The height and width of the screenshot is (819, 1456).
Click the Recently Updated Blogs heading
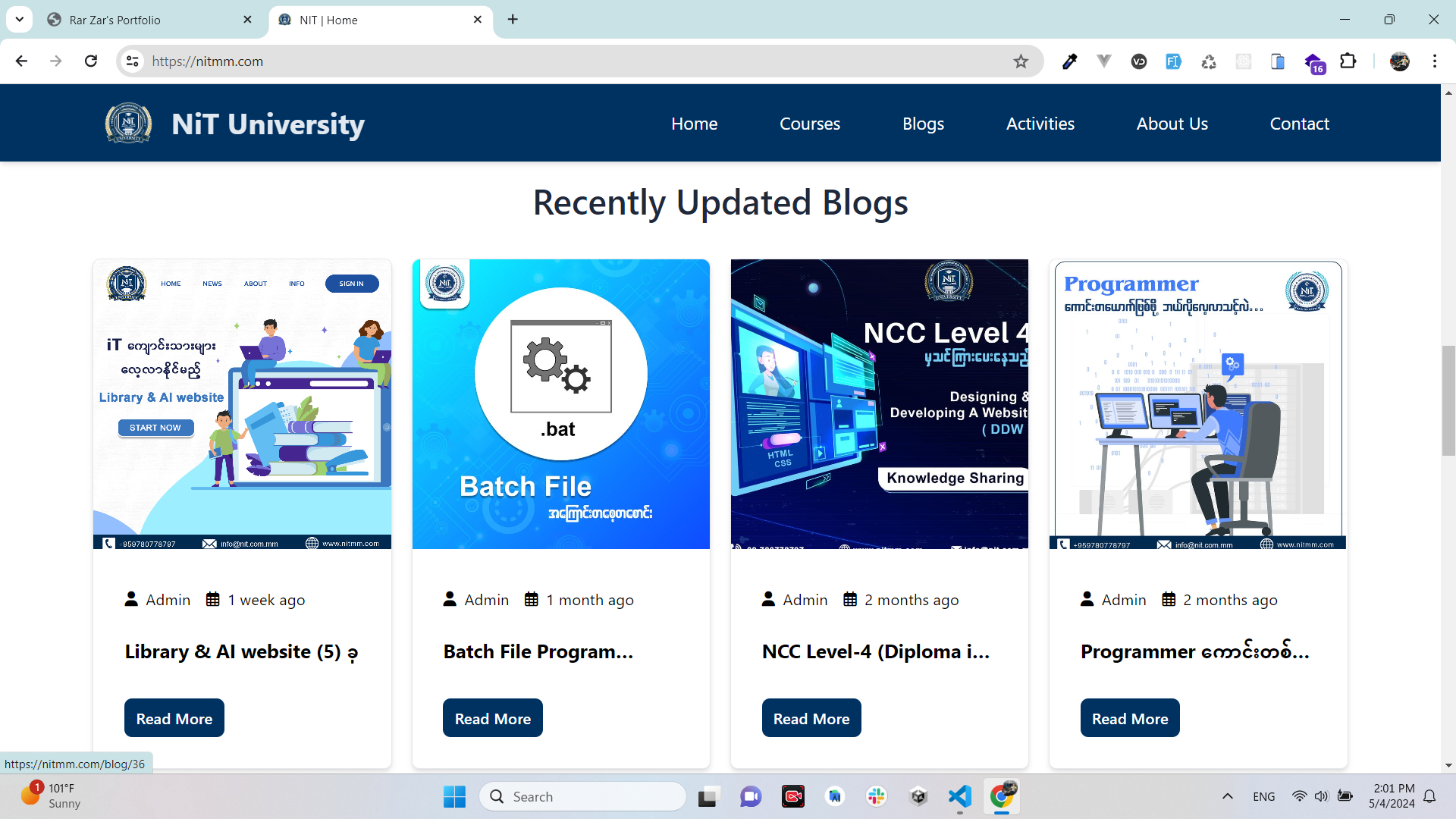[720, 202]
